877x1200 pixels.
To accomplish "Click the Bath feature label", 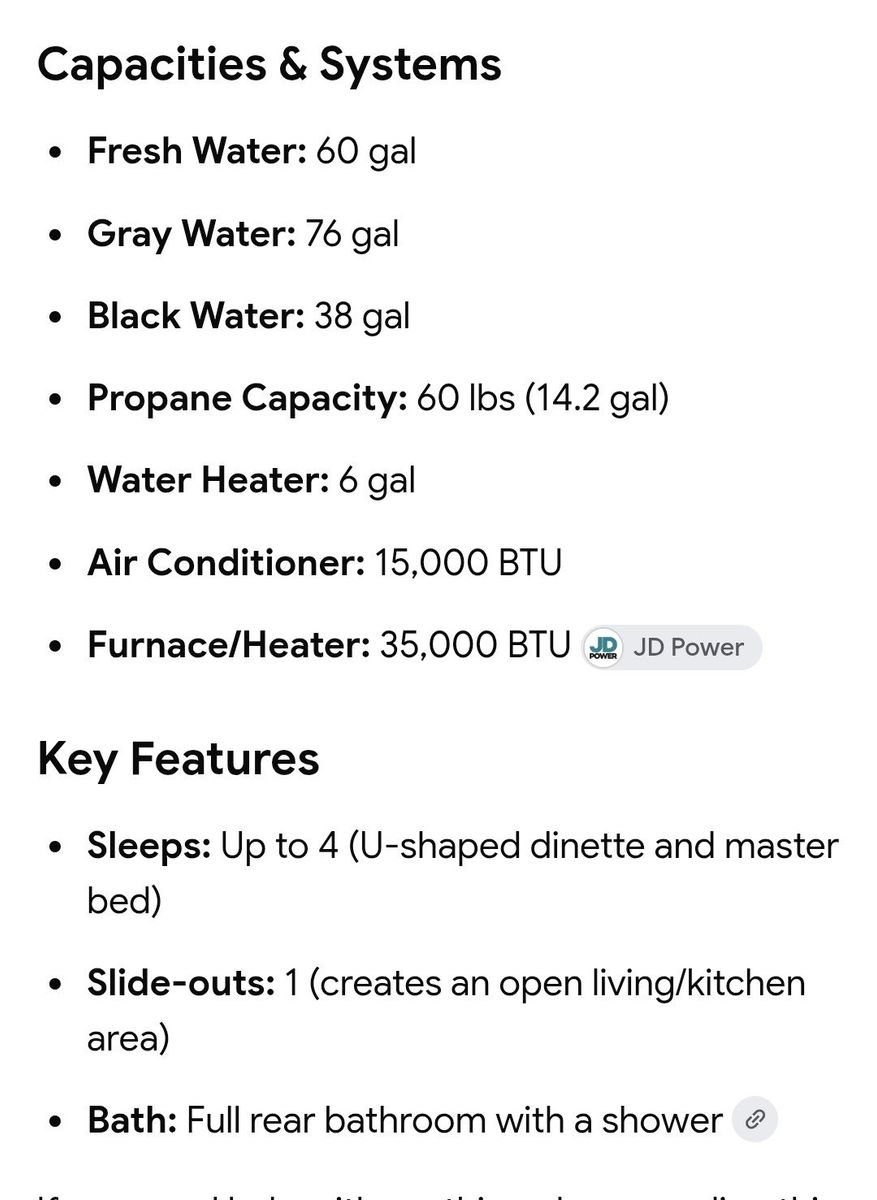I will coord(132,1120).
